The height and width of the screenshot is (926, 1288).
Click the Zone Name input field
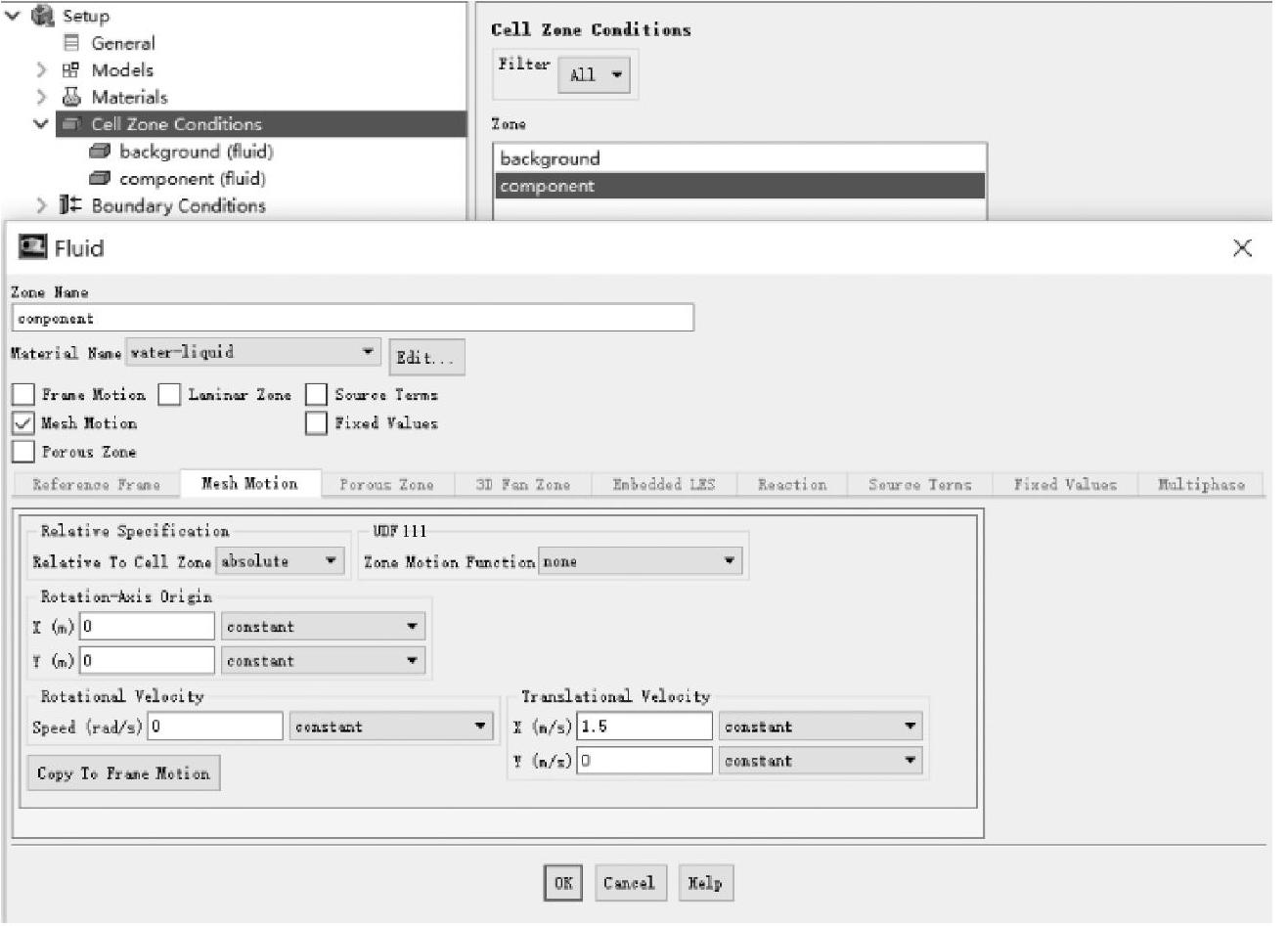pyautogui.click(x=353, y=318)
